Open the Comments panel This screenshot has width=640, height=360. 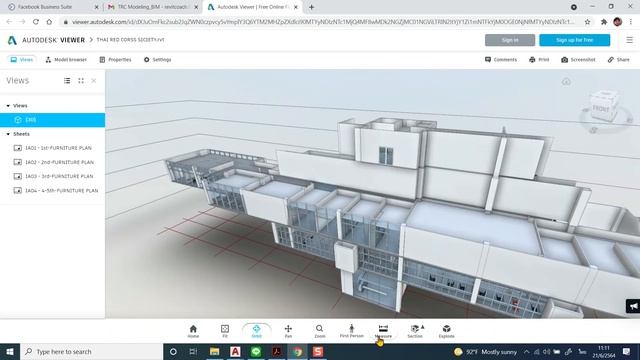coord(501,60)
